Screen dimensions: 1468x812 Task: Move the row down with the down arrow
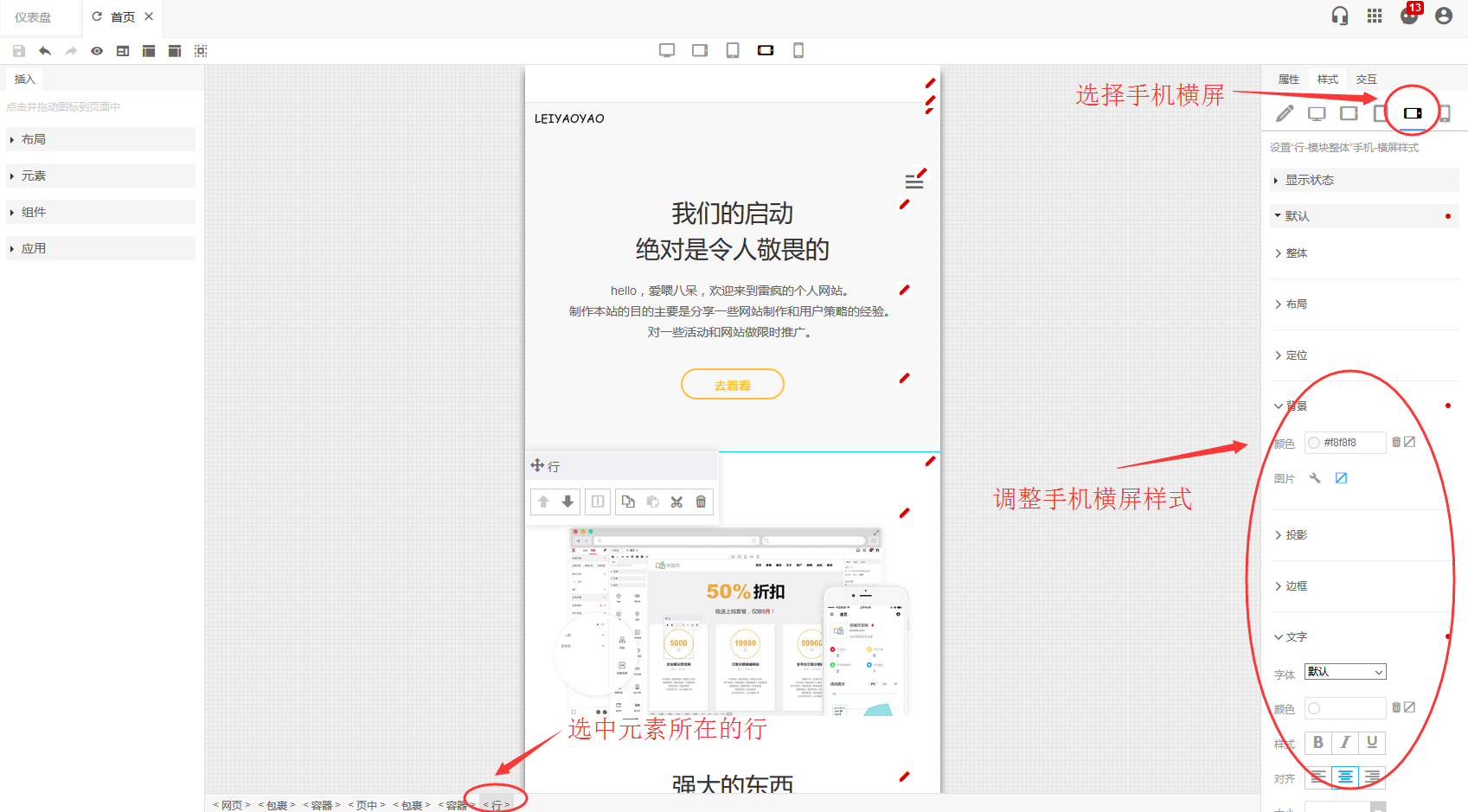(x=567, y=502)
